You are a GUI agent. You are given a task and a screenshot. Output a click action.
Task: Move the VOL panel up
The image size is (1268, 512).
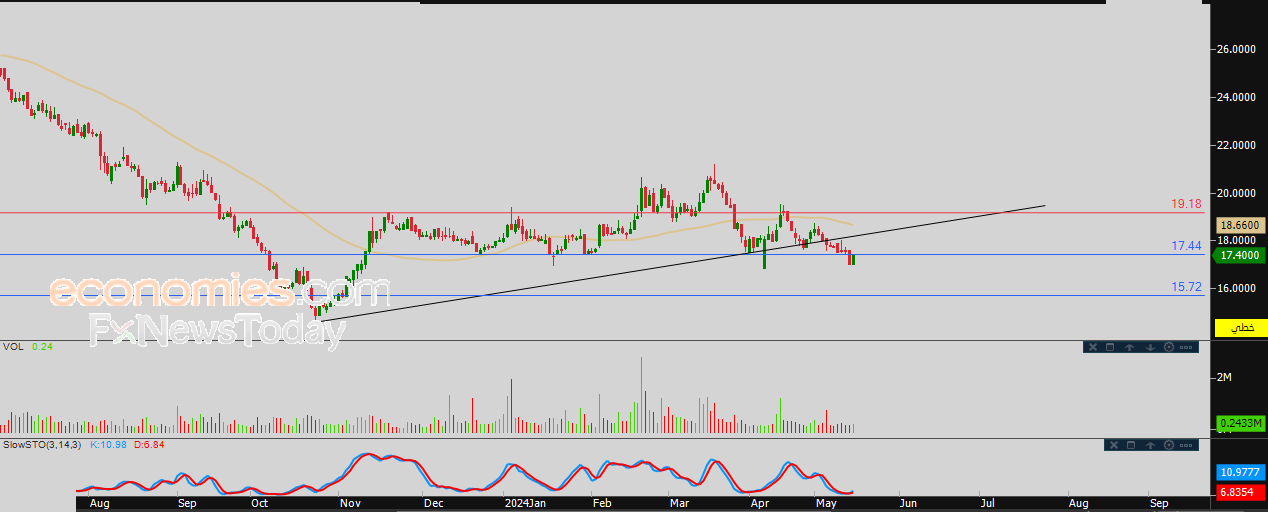1129,347
